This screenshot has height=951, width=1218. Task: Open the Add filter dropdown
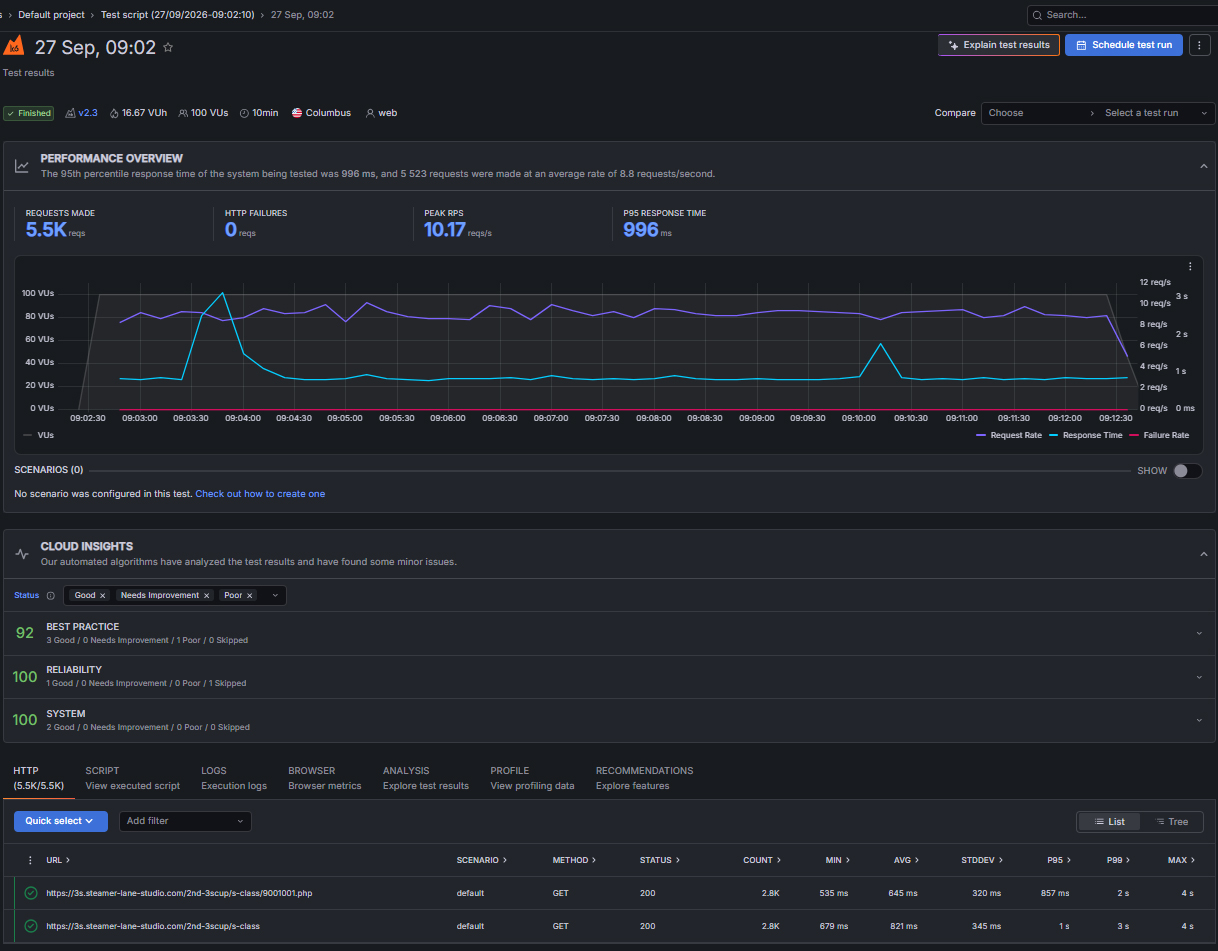[185, 821]
